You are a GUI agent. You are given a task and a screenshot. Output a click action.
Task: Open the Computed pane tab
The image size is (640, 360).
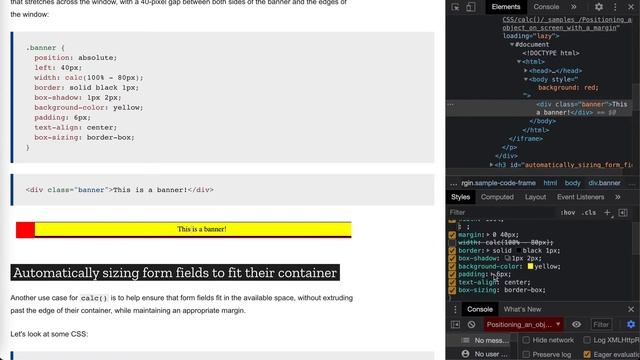[x=497, y=197]
